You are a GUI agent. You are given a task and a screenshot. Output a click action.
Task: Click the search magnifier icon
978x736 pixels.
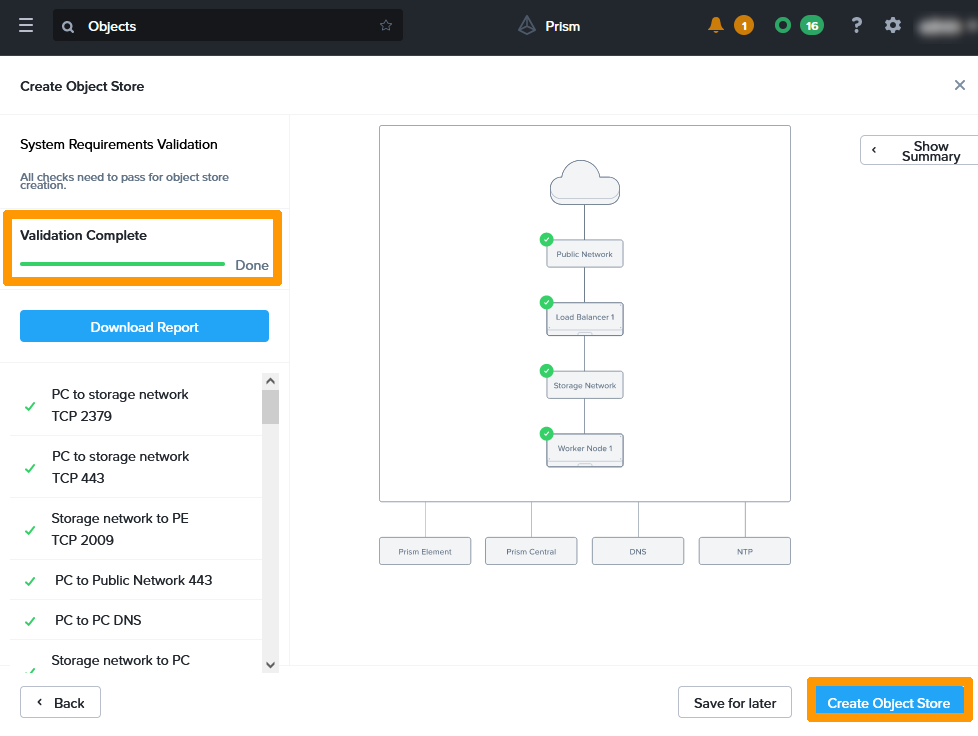click(x=68, y=27)
